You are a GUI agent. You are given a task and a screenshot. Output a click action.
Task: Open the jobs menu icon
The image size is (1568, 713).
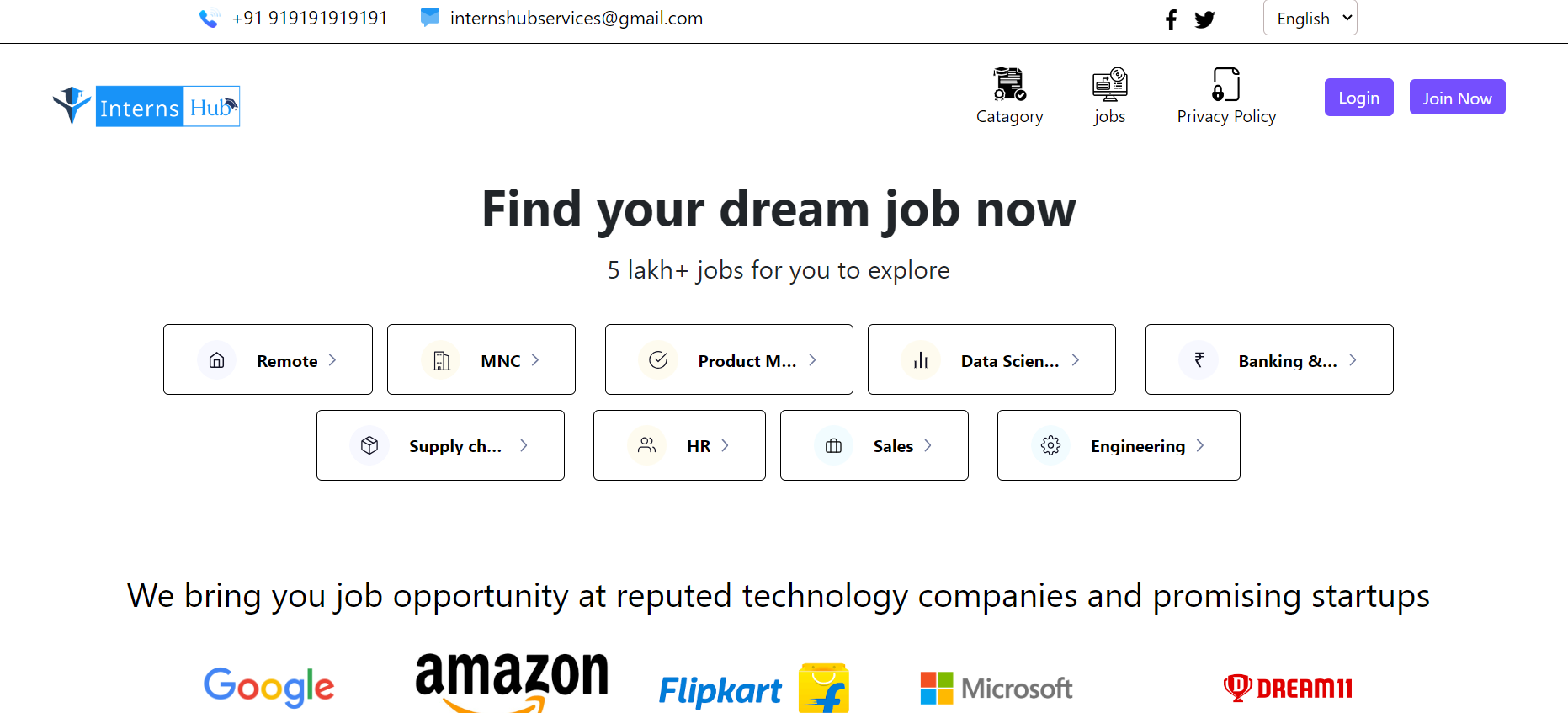pyautogui.click(x=1109, y=84)
